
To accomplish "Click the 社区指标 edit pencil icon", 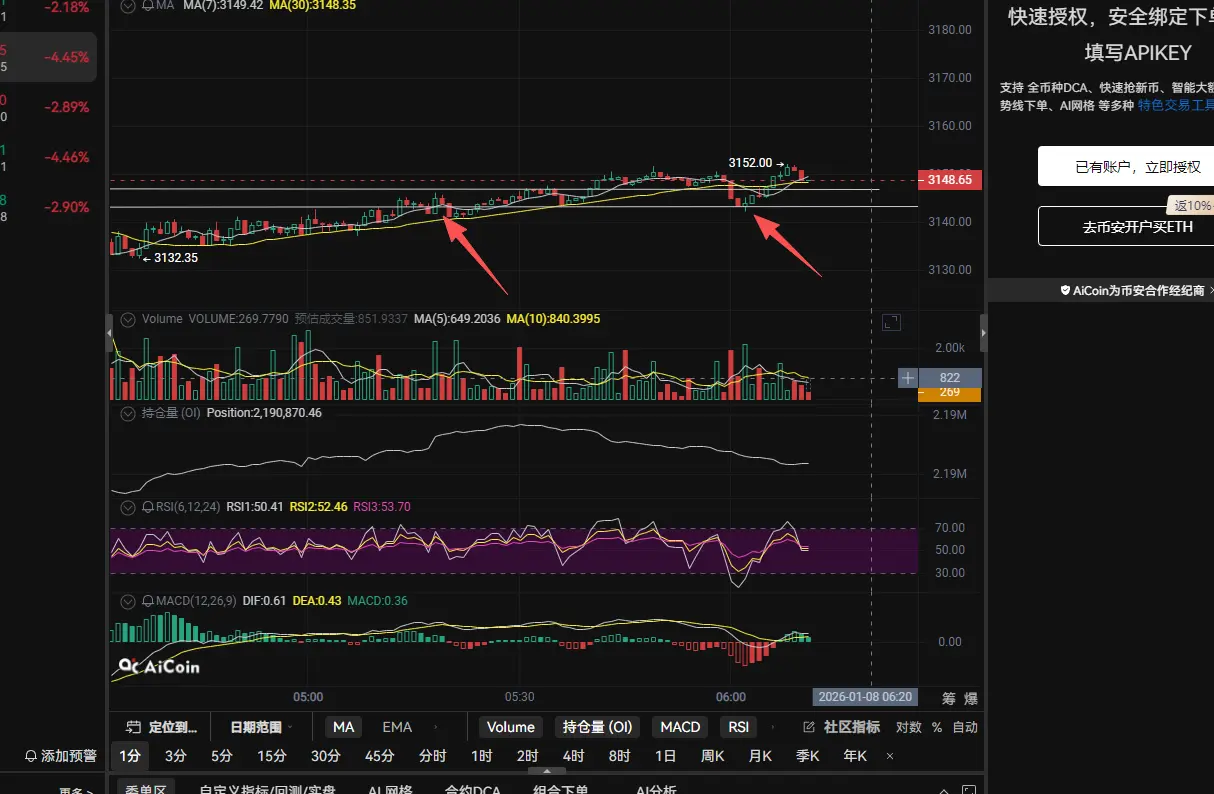I will [x=809, y=727].
